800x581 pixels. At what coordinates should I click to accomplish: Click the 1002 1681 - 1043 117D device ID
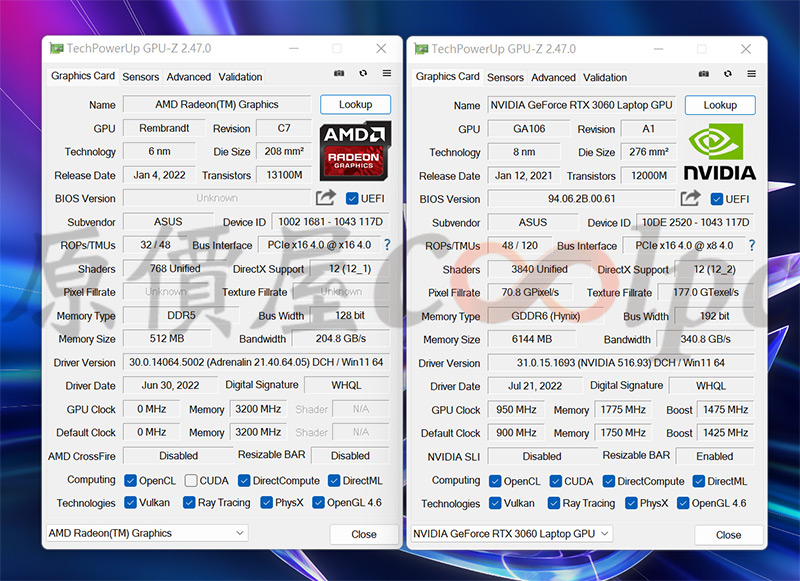click(x=331, y=222)
